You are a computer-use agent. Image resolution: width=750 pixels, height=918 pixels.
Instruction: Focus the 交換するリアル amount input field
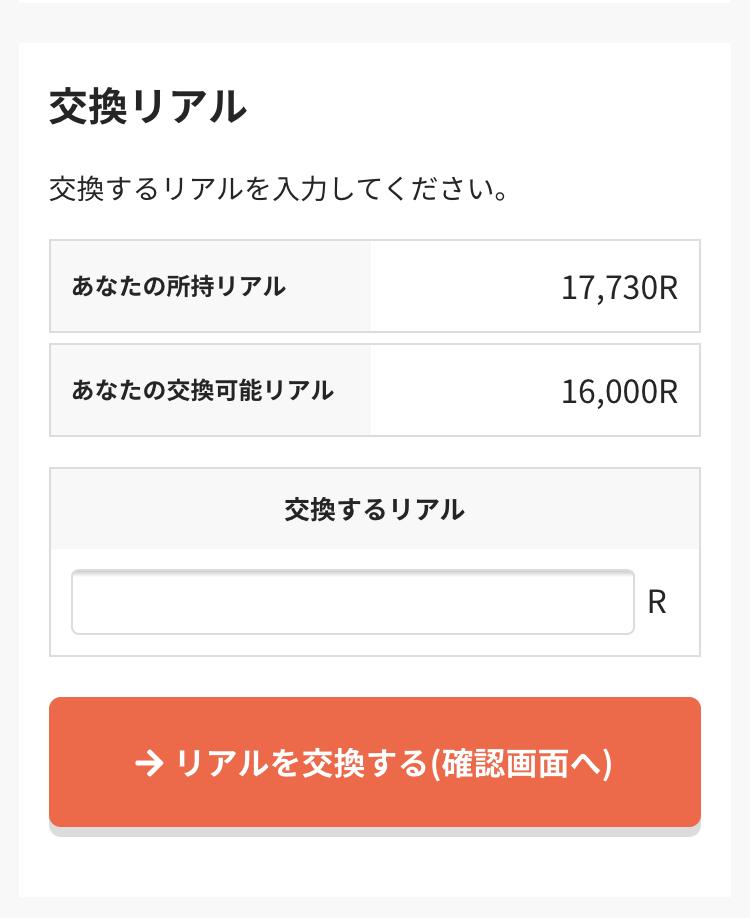(352, 602)
